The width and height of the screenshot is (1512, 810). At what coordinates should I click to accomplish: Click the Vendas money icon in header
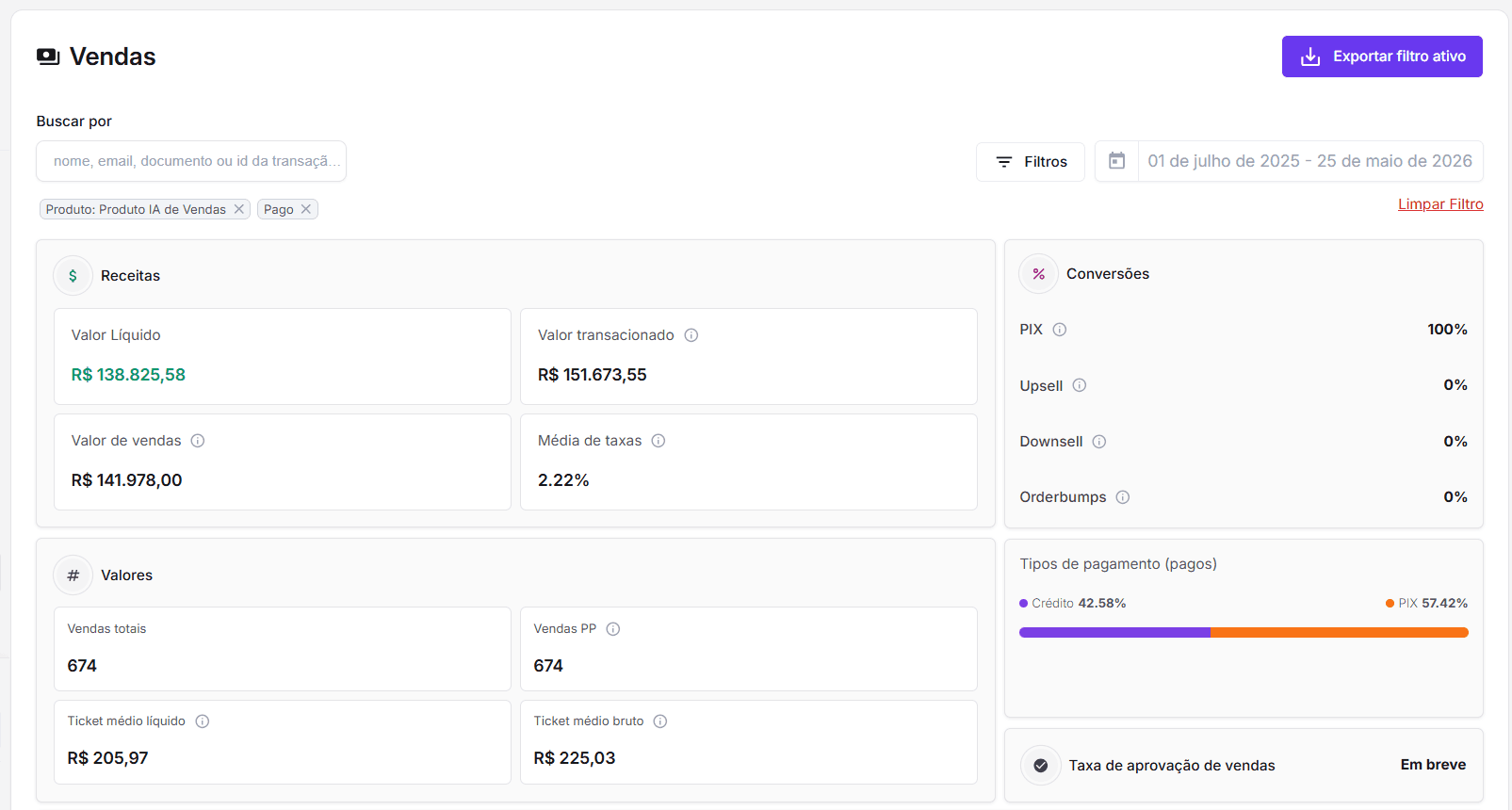(x=48, y=57)
